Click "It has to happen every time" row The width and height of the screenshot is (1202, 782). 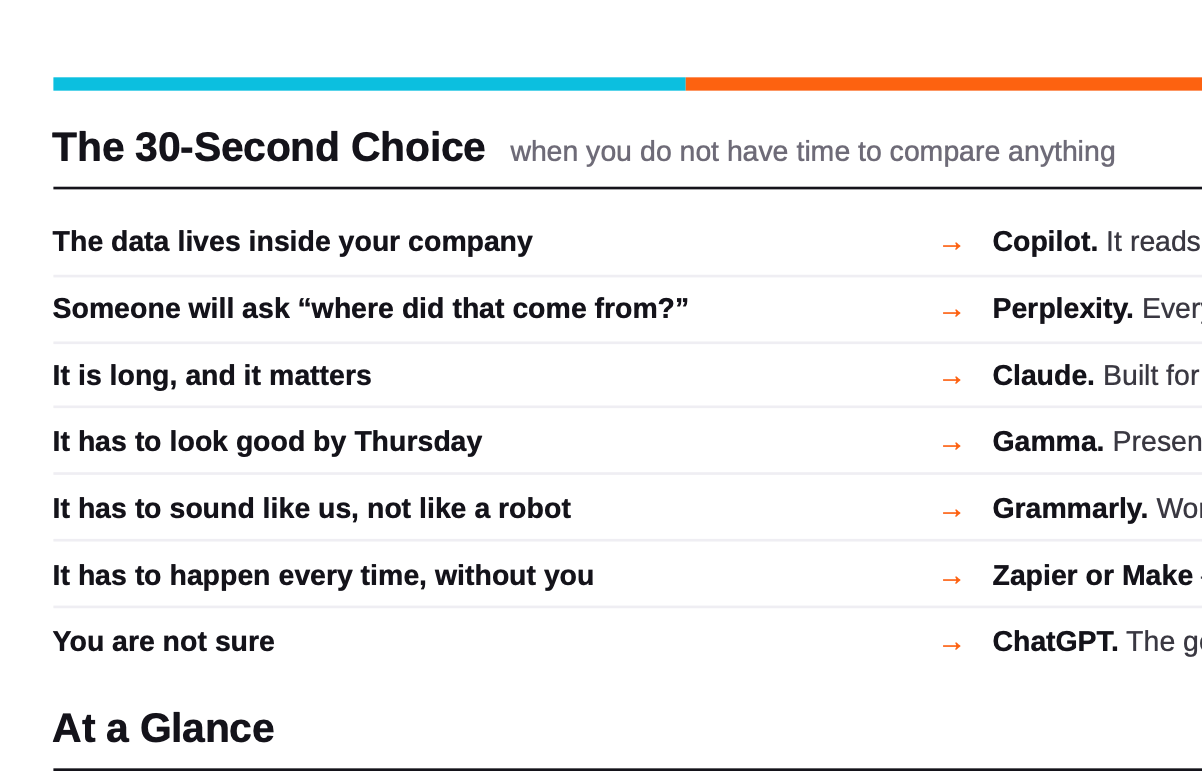(627, 576)
